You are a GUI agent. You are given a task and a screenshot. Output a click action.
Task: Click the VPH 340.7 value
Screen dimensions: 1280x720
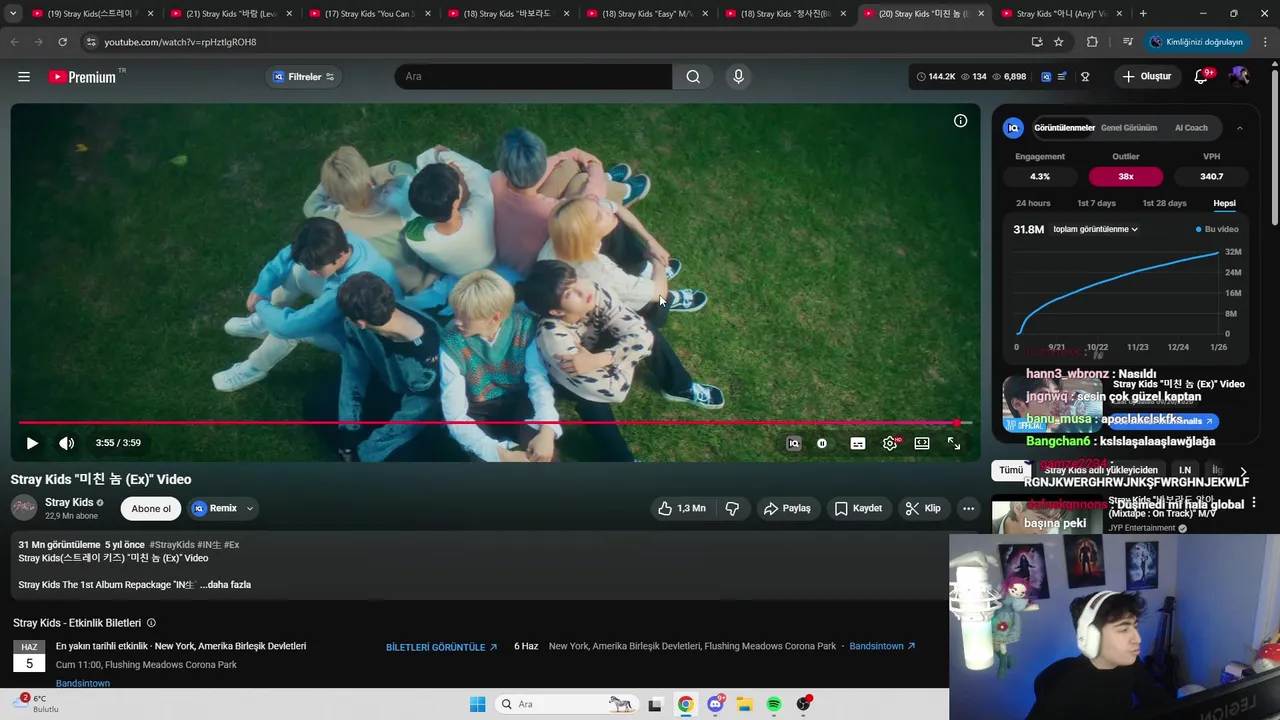[x=1211, y=176]
